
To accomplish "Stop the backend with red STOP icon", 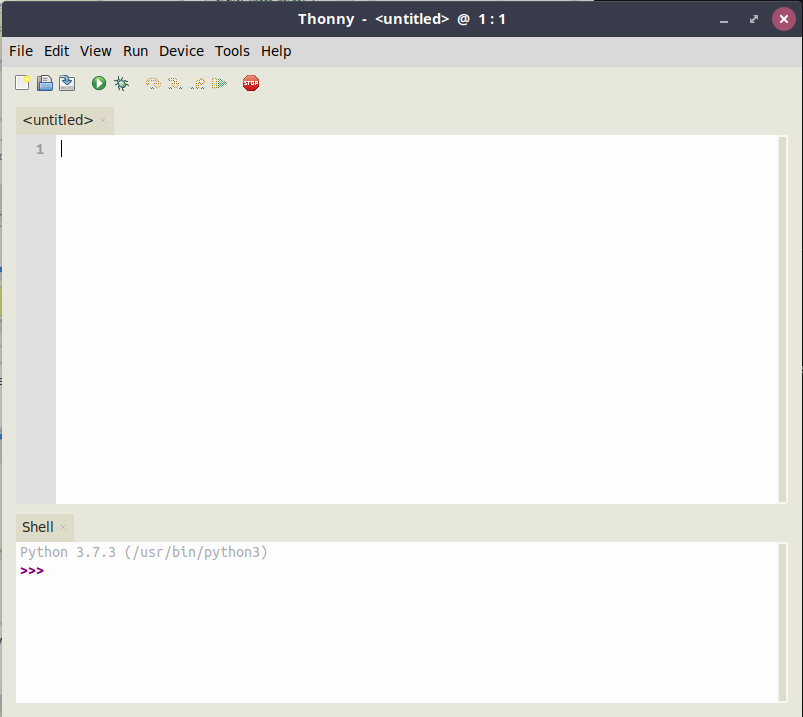I will 251,83.
